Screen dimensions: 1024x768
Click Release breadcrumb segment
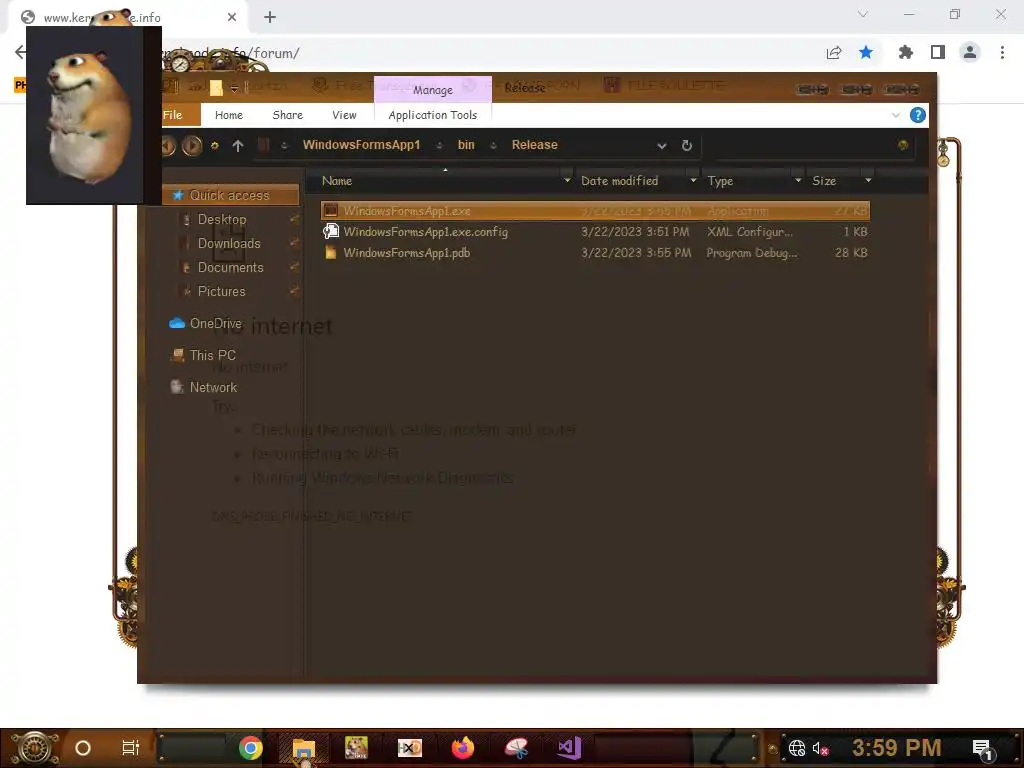(x=534, y=145)
